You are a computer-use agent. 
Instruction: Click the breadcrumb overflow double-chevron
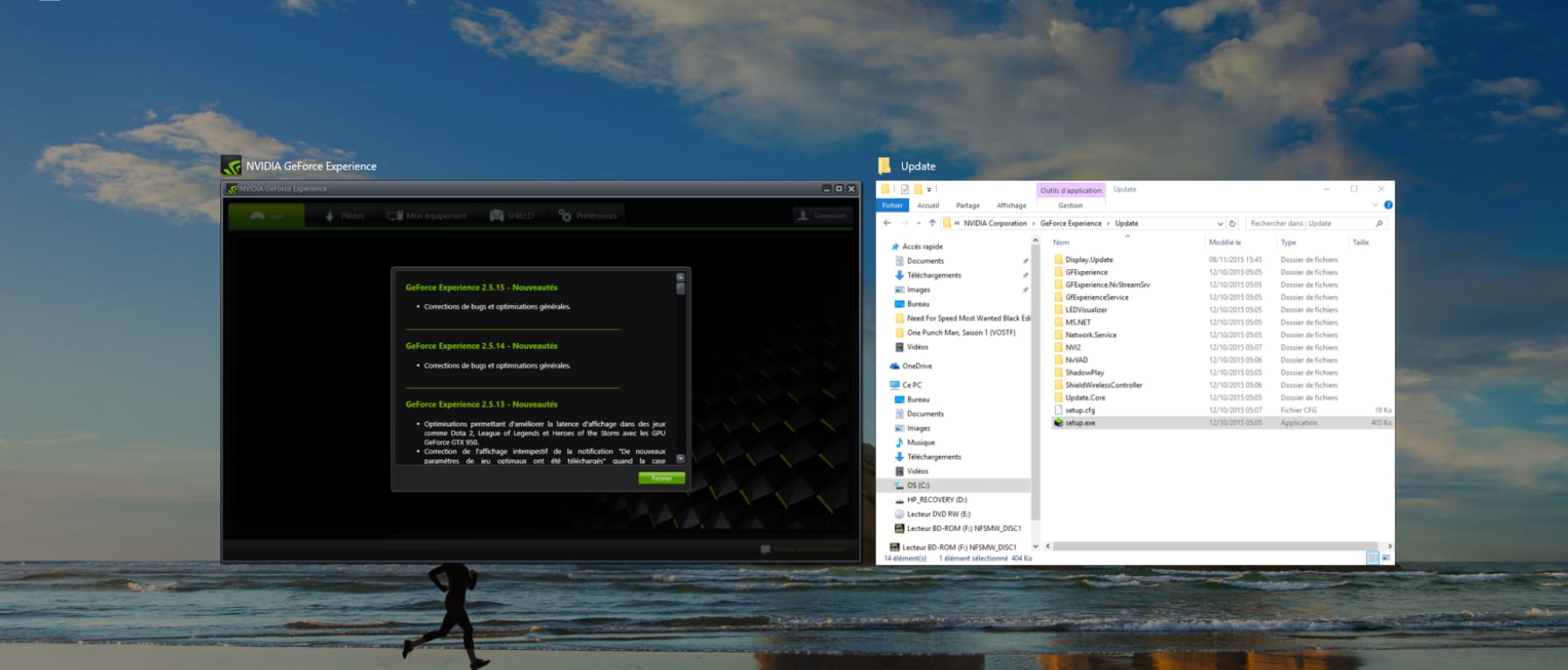click(x=957, y=224)
